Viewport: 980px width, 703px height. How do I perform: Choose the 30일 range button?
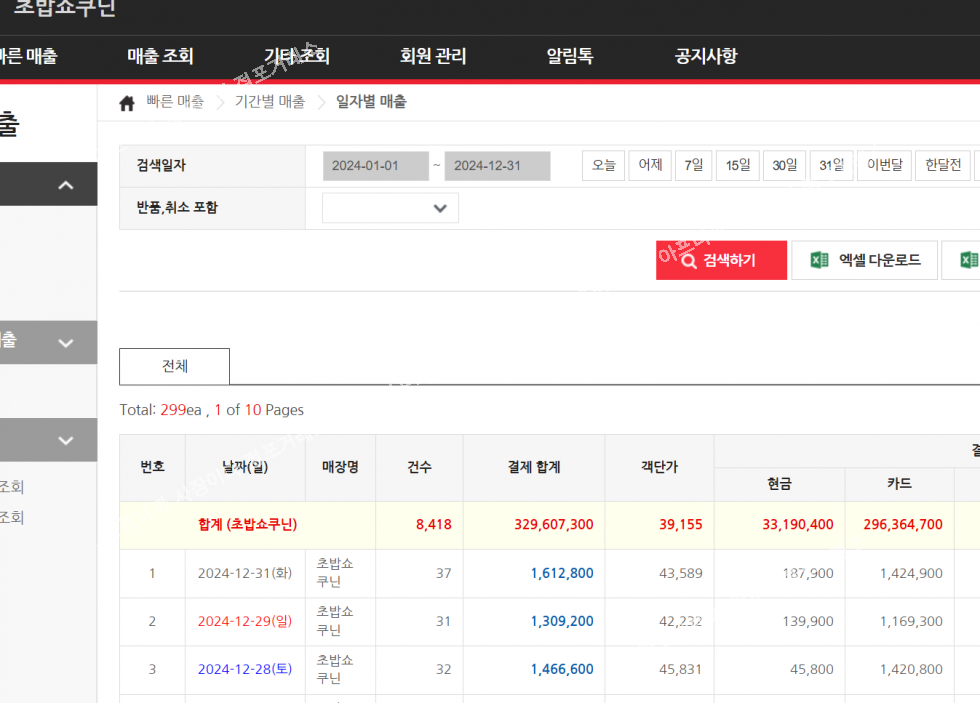[784, 166]
